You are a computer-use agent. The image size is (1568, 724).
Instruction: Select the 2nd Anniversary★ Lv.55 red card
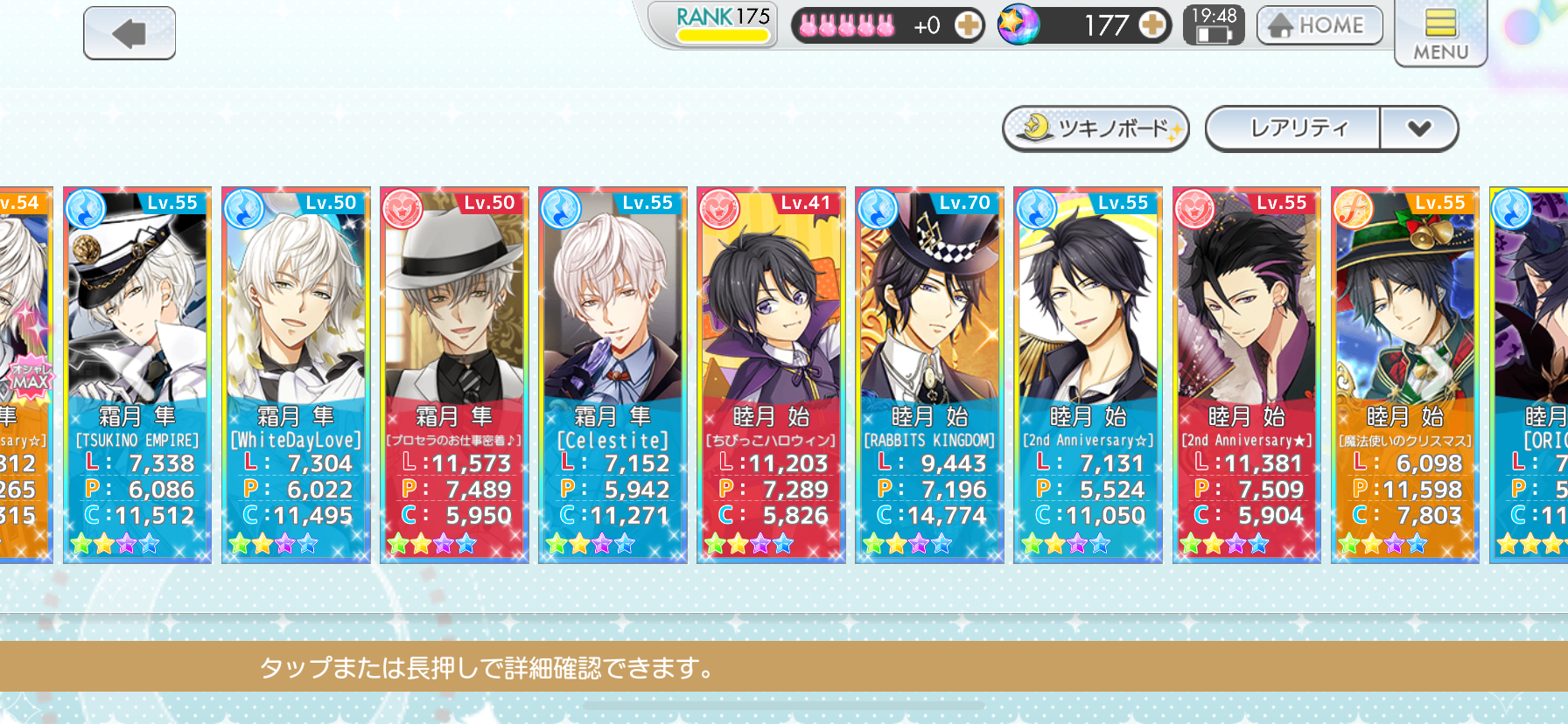pyautogui.click(x=1247, y=374)
